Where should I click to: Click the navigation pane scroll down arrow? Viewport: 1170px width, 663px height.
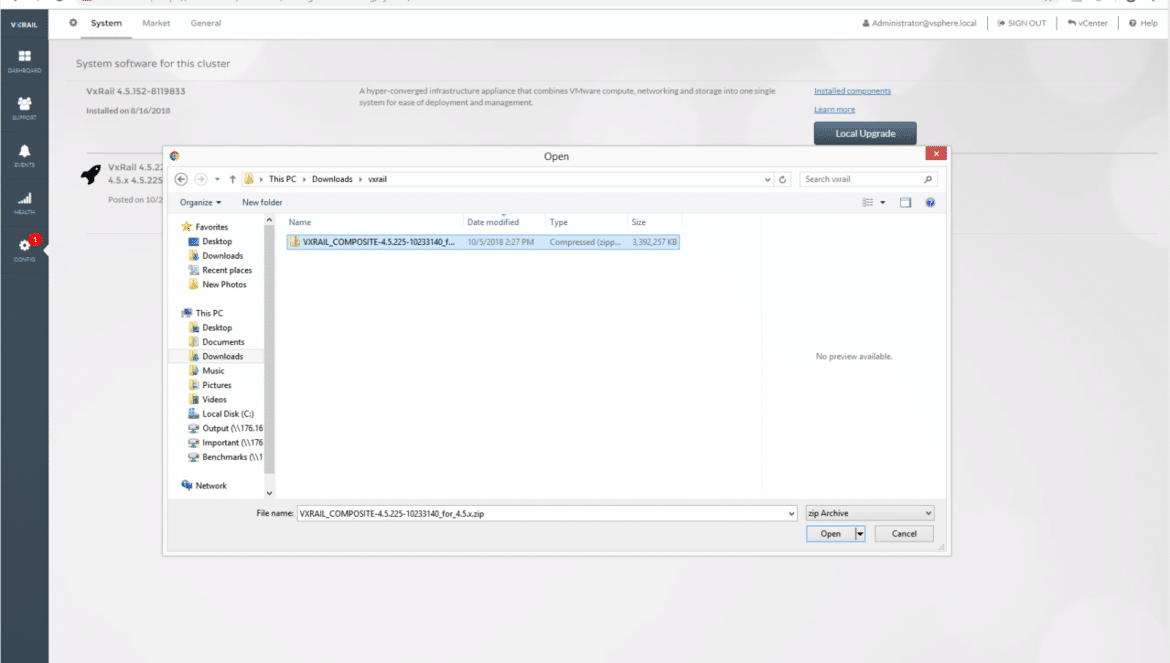pyautogui.click(x=269, y=493)
